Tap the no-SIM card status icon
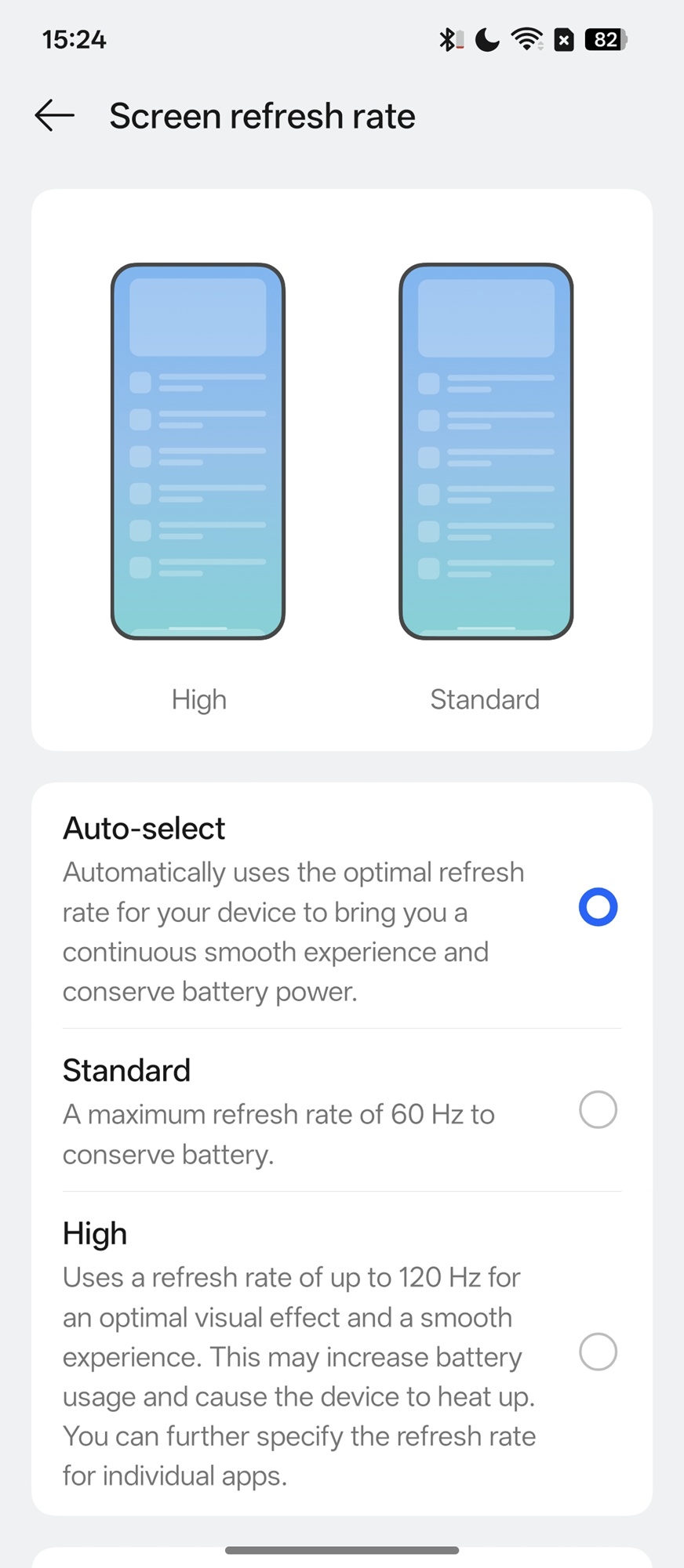This screenshot has height=1568, width=684. click(564, 39)
